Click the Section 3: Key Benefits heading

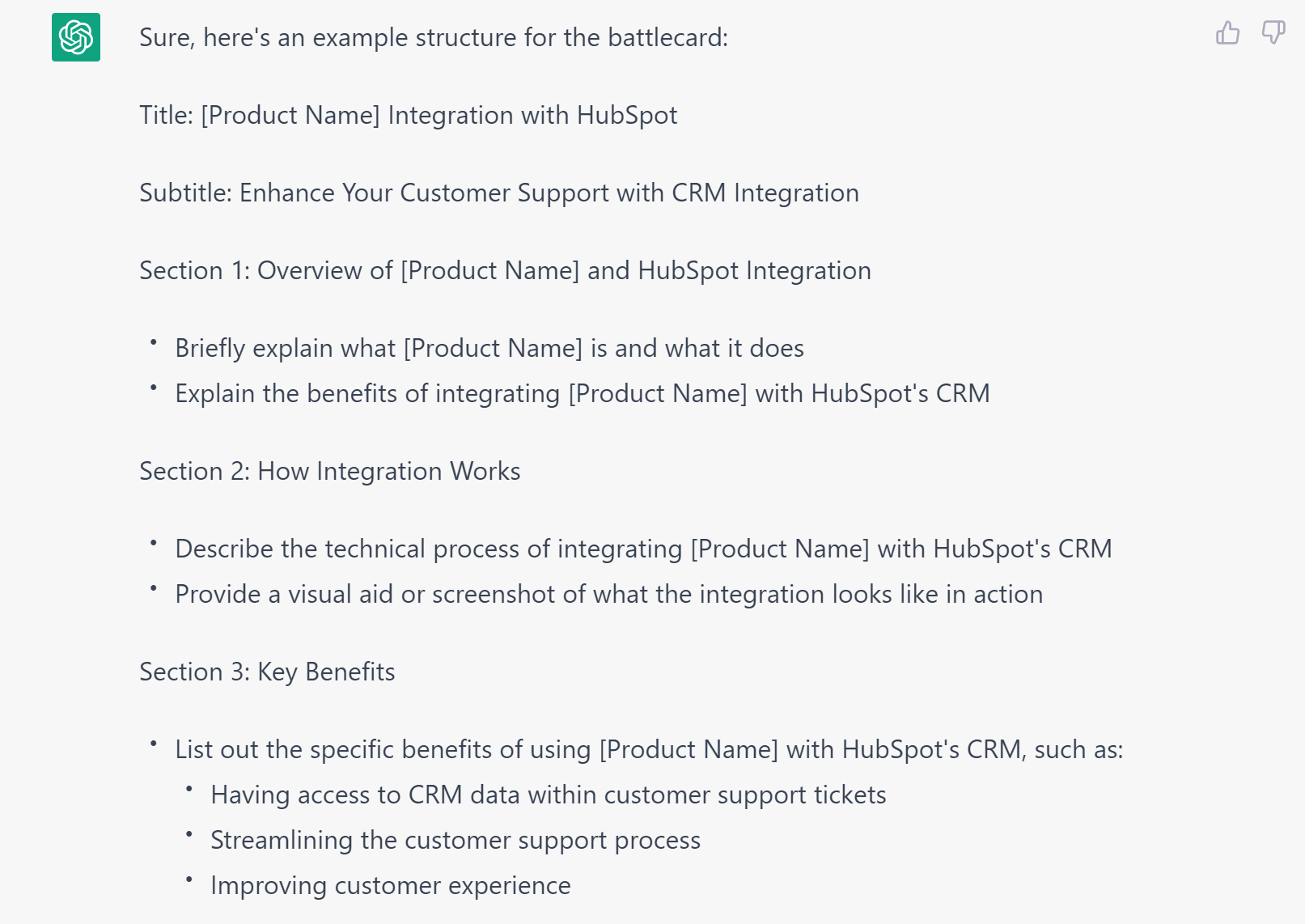point(267,672)
